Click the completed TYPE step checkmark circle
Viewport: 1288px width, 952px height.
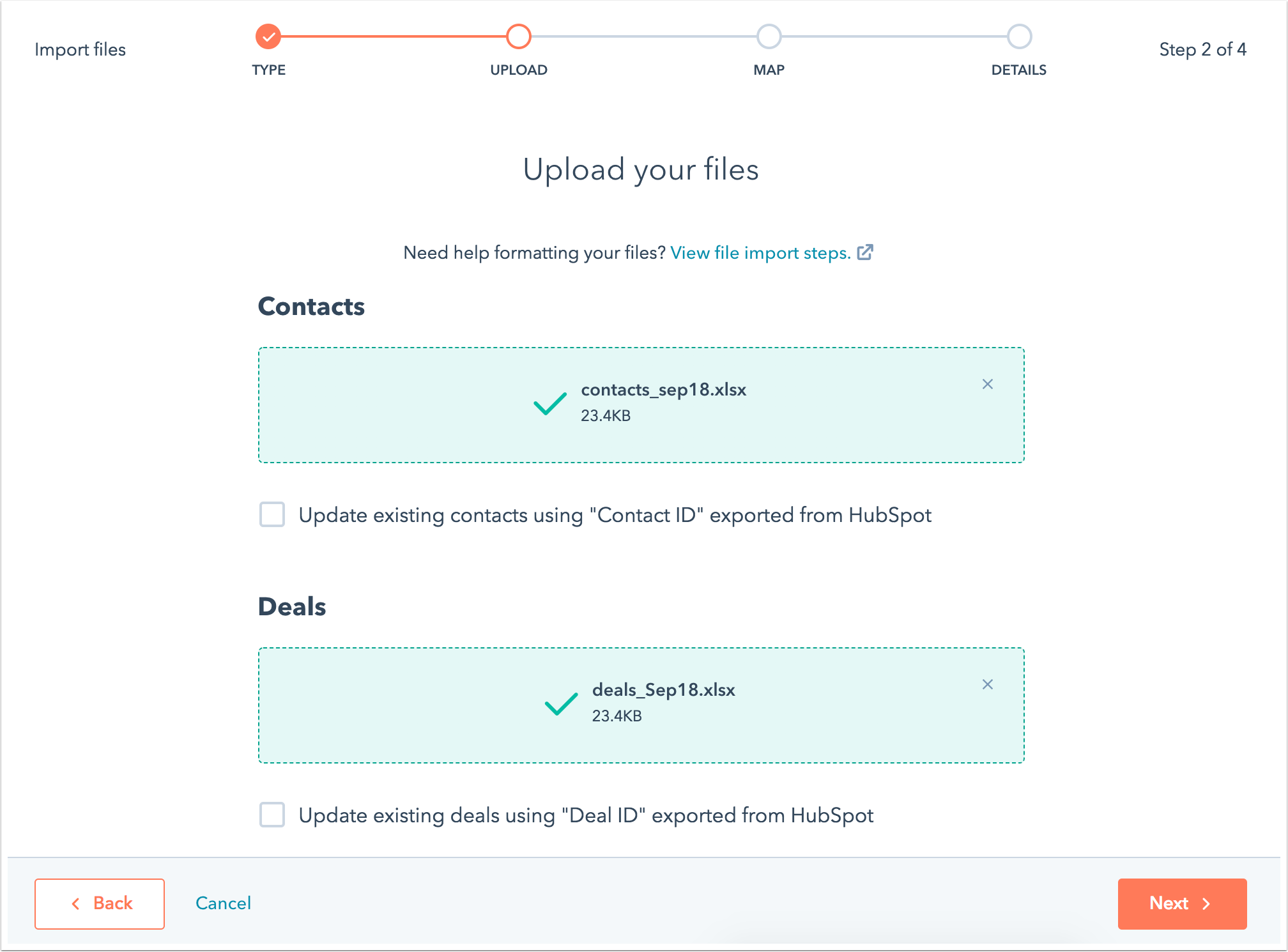tap(268, 36)
